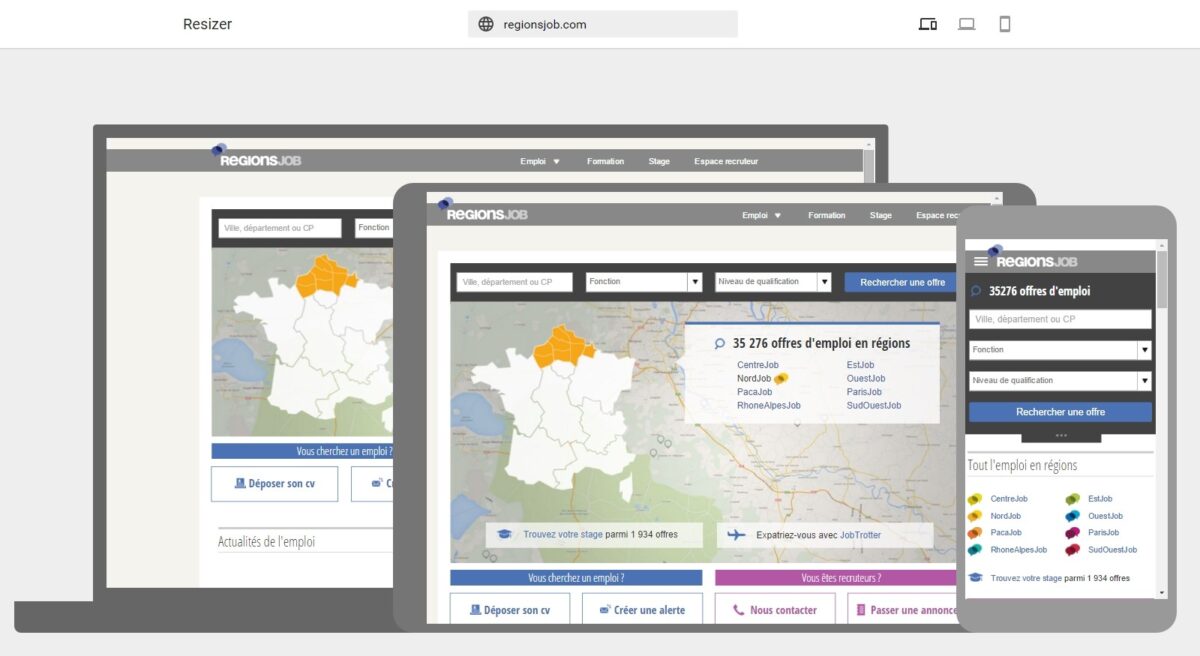Screen dimensions: 1200x656
Task: Click the city input field in phone preview
Action: click(x=1060, y=319)
